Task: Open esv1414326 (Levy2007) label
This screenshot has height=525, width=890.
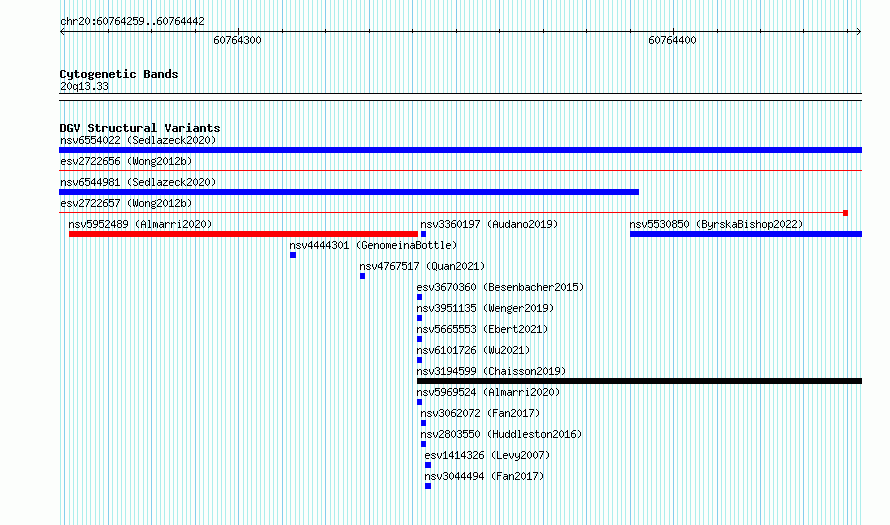Action: tap(488, 455)
